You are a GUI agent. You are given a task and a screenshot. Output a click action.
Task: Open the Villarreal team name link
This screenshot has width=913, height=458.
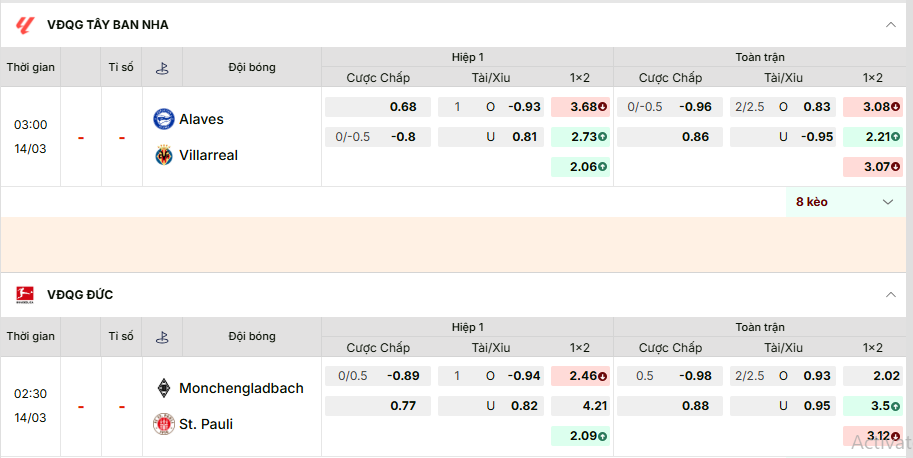click(208, 155)
